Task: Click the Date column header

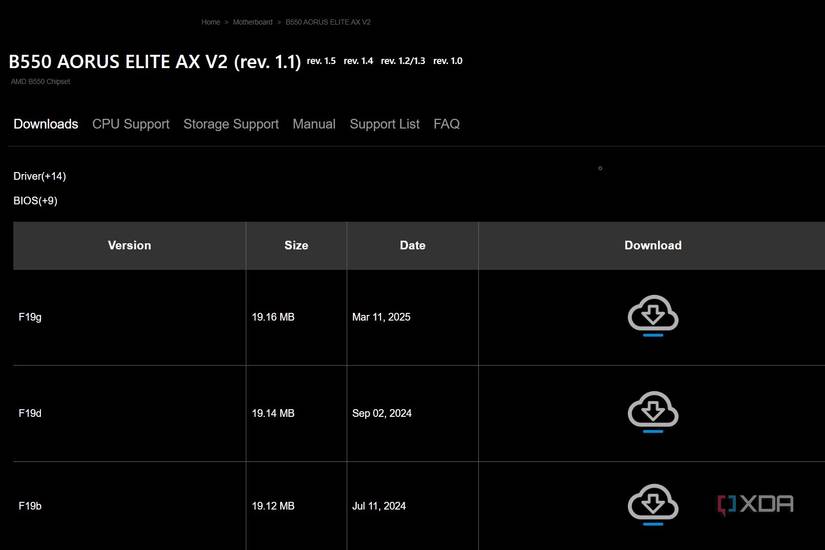Action: point(412,245)
